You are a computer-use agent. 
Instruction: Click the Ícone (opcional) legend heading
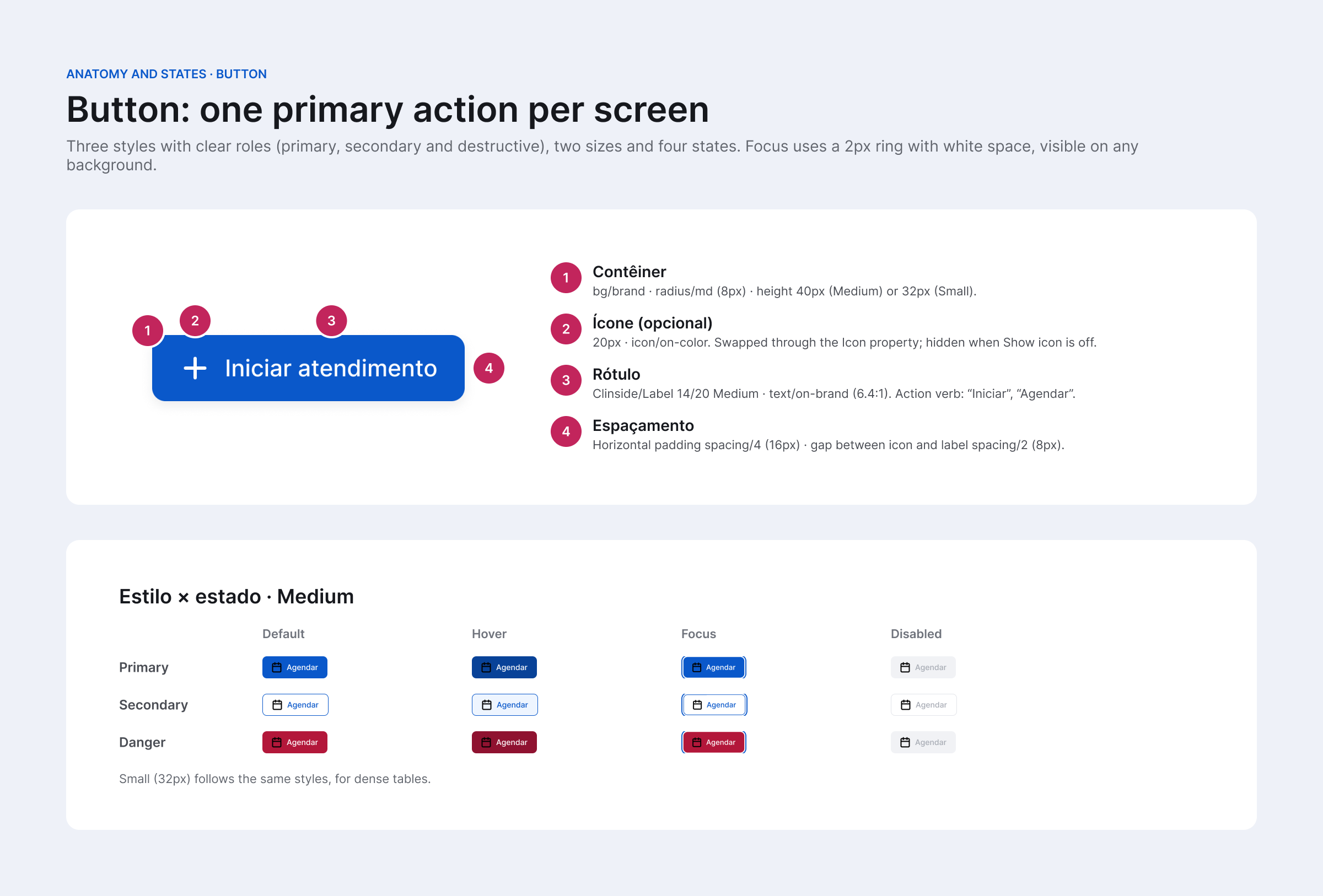652,323
